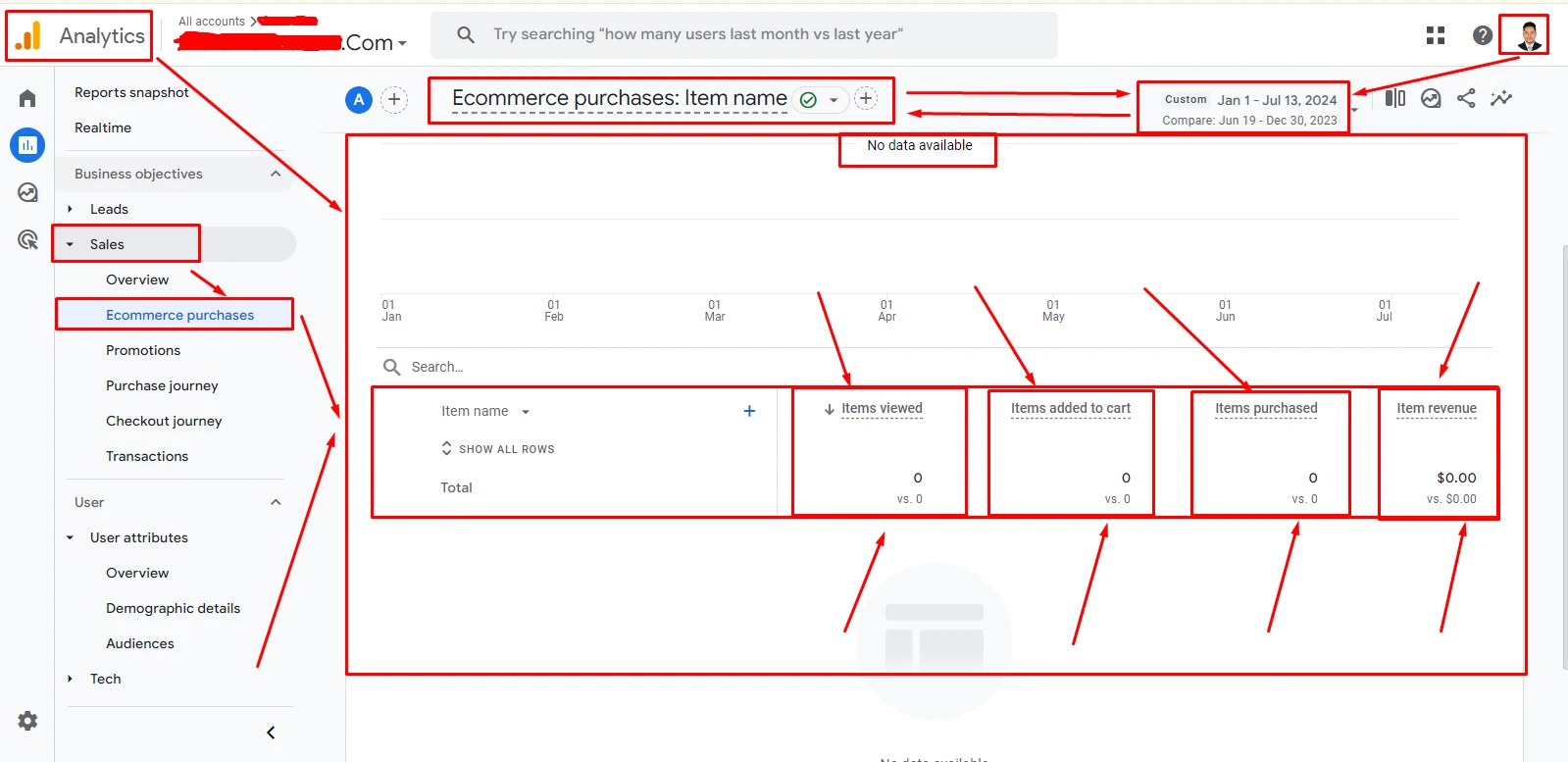
Task: Click SHOW ALL ROWS
Action: coord(498,449)
